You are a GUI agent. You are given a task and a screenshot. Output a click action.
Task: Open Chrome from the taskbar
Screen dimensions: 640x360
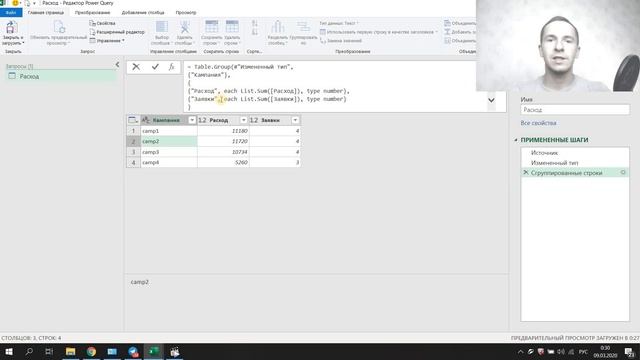[x=91, y=351]
